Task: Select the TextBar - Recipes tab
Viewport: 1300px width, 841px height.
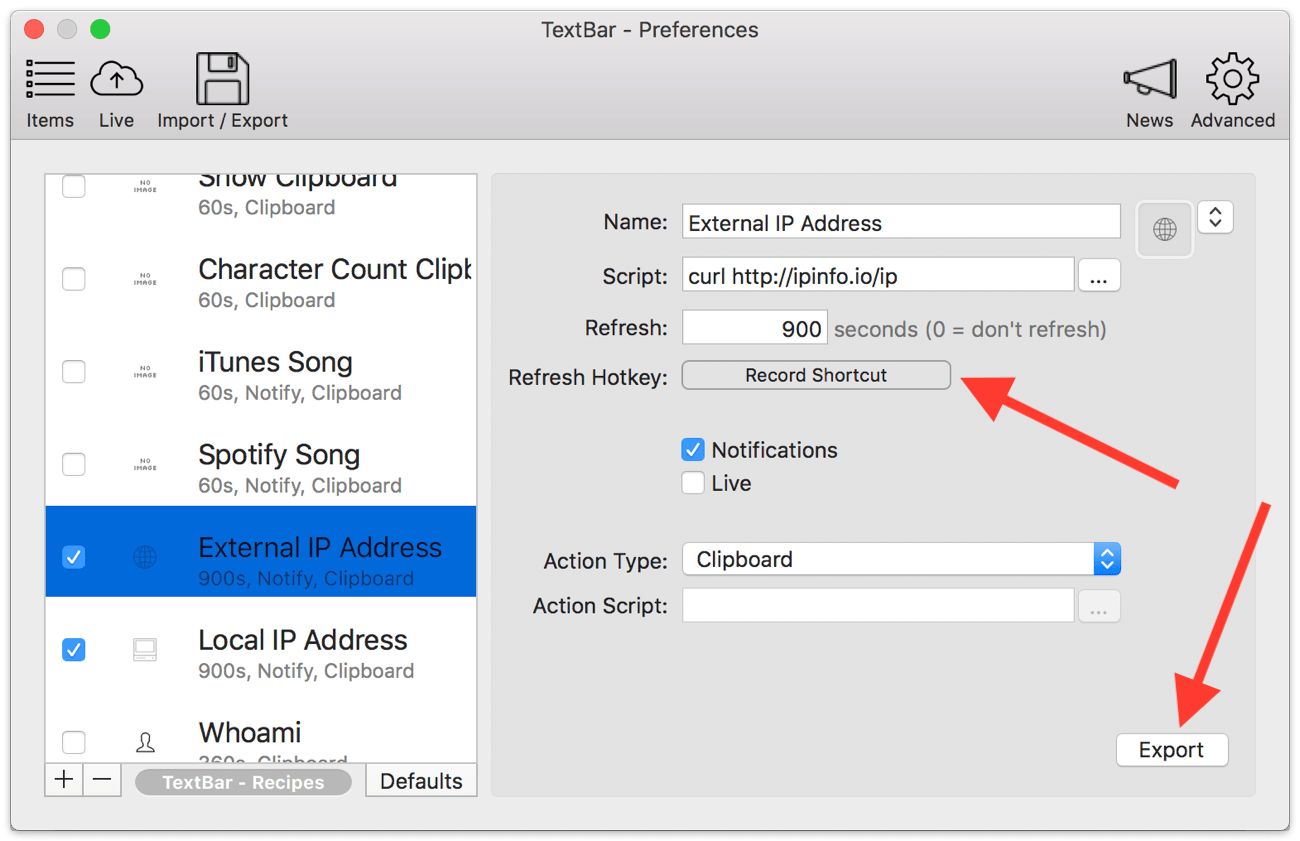Action: pyautogui.click(x=243, y=782)
